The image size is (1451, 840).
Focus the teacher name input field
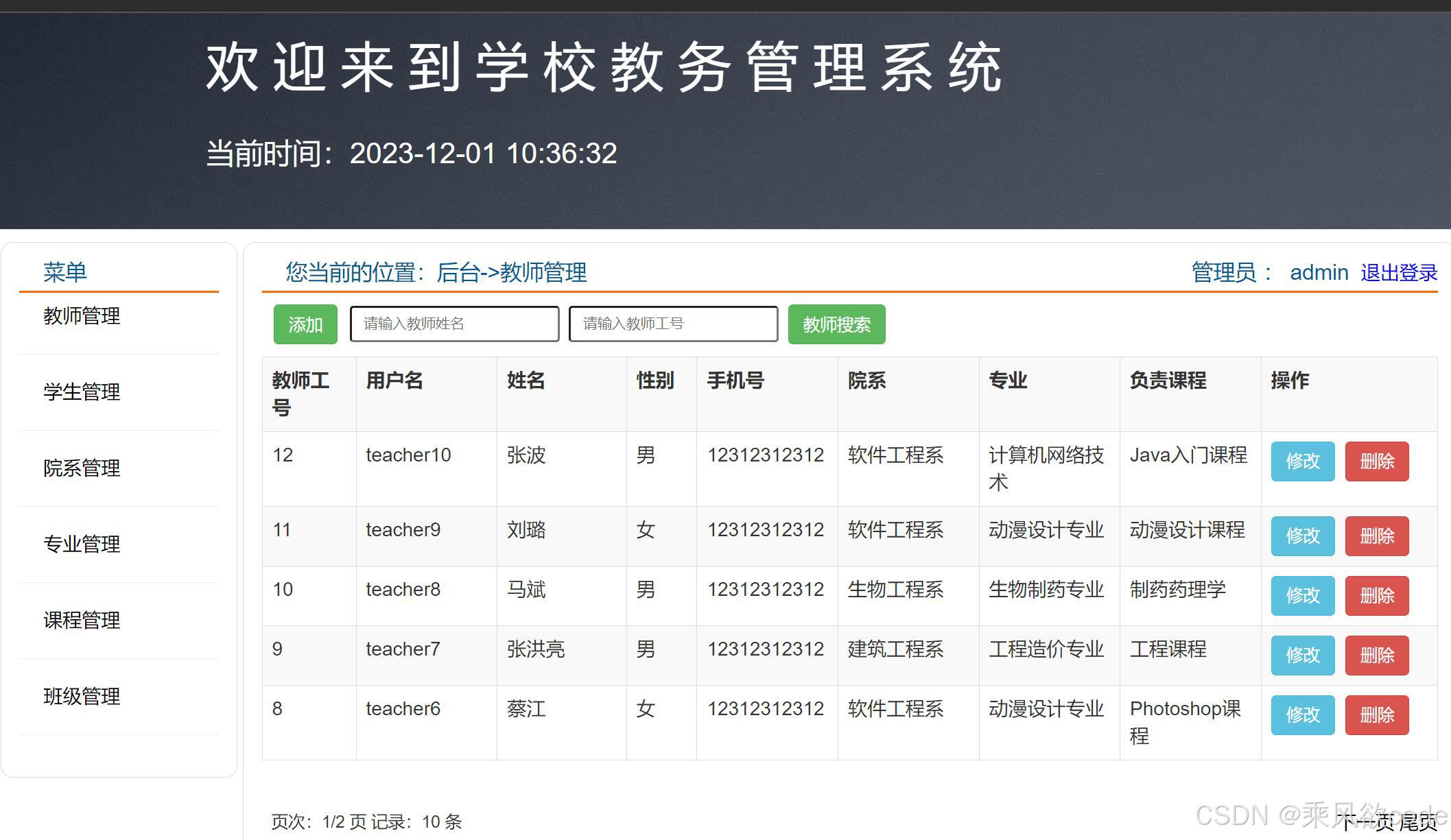[454, 324]
